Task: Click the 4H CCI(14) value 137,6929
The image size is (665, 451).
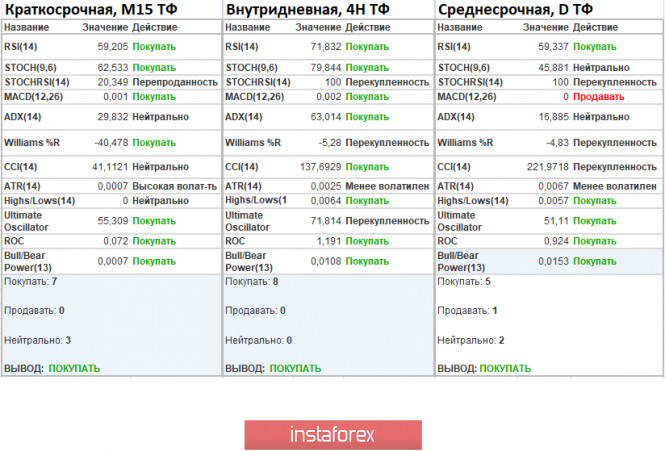Action: tap(321, 167)
